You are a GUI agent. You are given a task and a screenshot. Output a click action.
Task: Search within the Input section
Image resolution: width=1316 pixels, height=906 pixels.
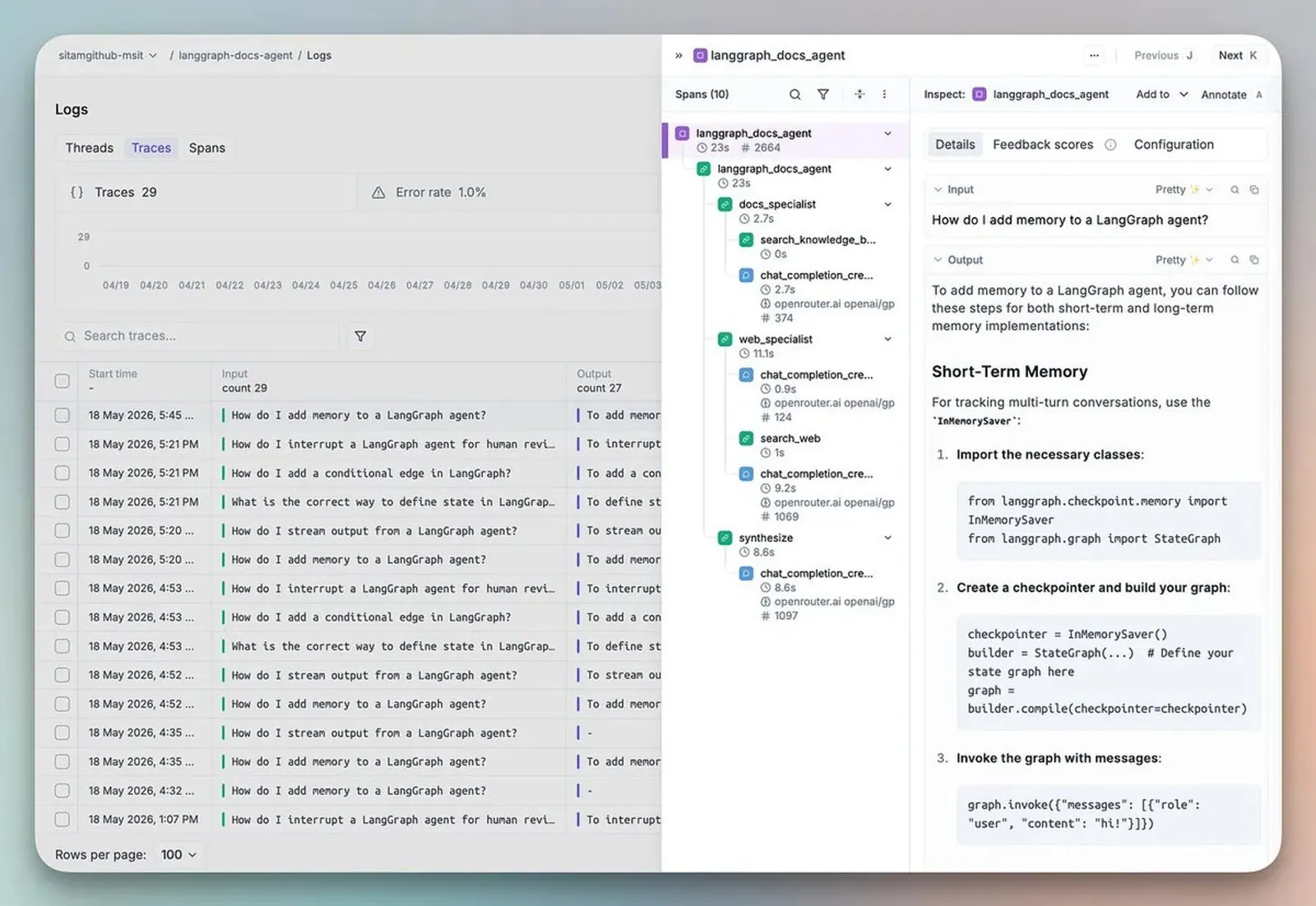tap(1235, 190)
